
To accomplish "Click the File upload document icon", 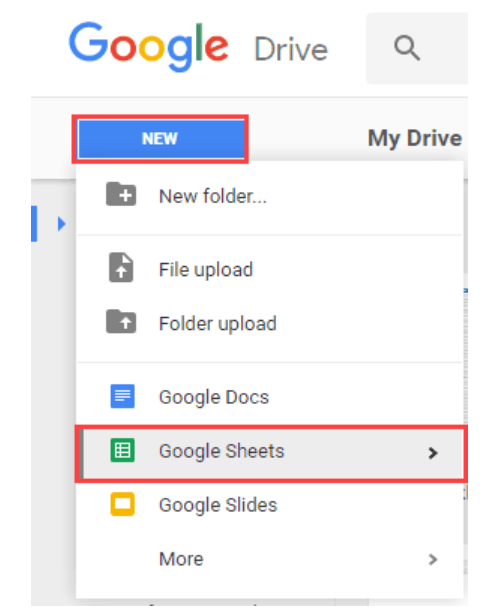I will [121, 268].
